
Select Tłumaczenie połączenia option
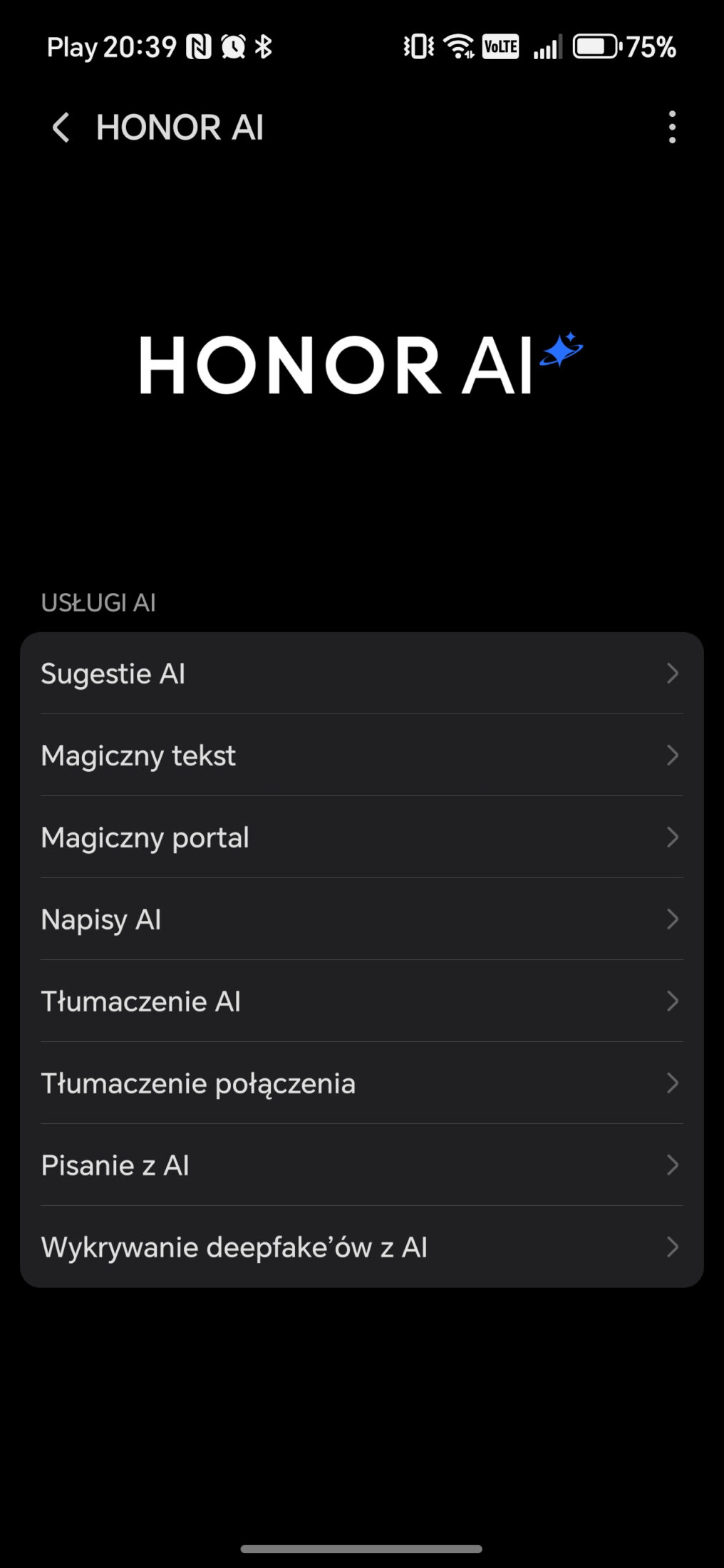[198, 1083]
